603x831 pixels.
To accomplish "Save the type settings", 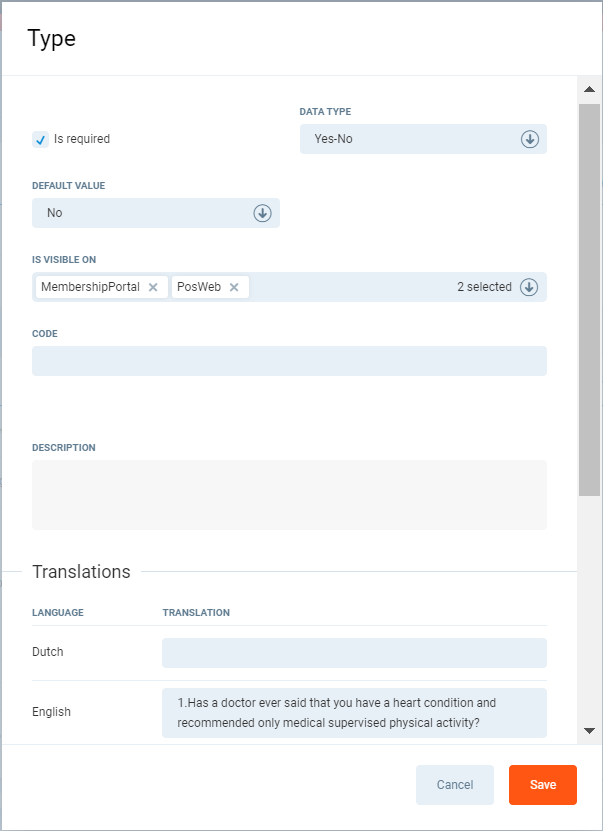I will (542, 785).
